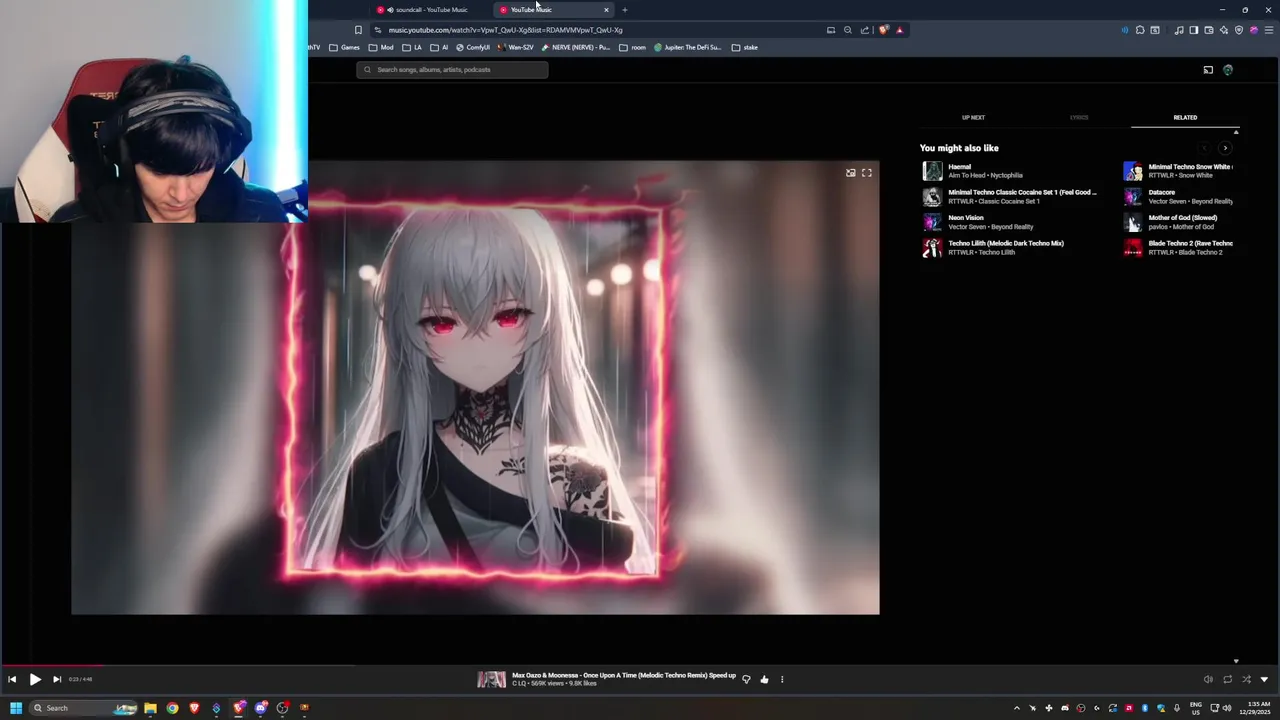Enter fullscreen on the video

pos(867,173)
